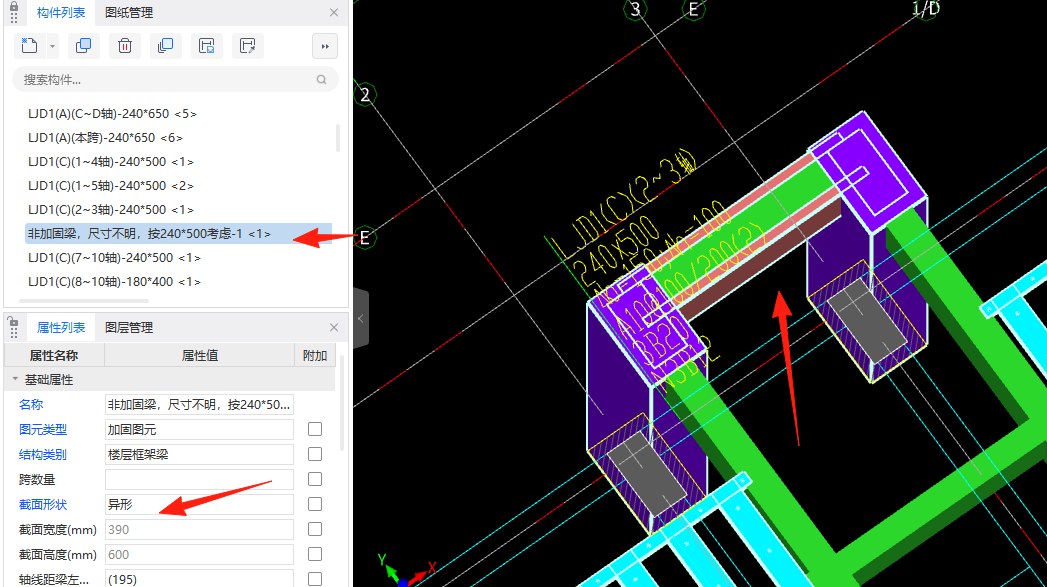Open the 结构类别 value 楼层框架梁

point(199,455)
